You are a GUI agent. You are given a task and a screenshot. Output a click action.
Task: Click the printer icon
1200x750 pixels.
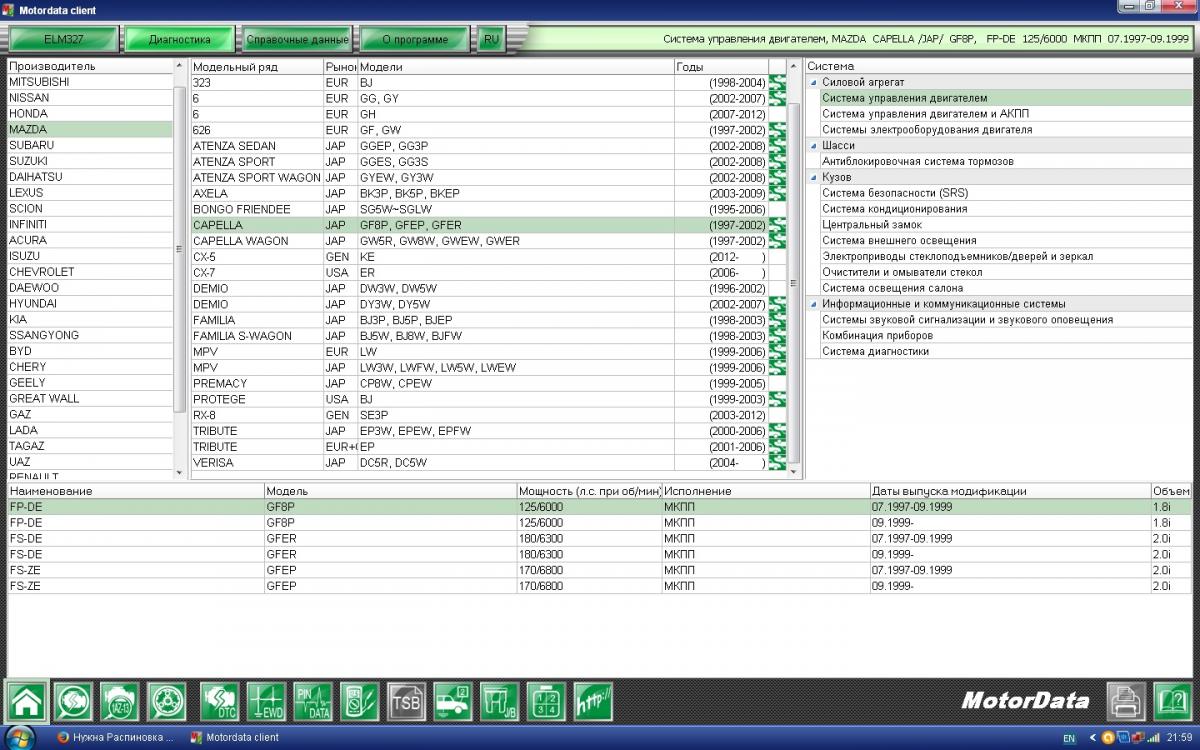pos(1126,702)
